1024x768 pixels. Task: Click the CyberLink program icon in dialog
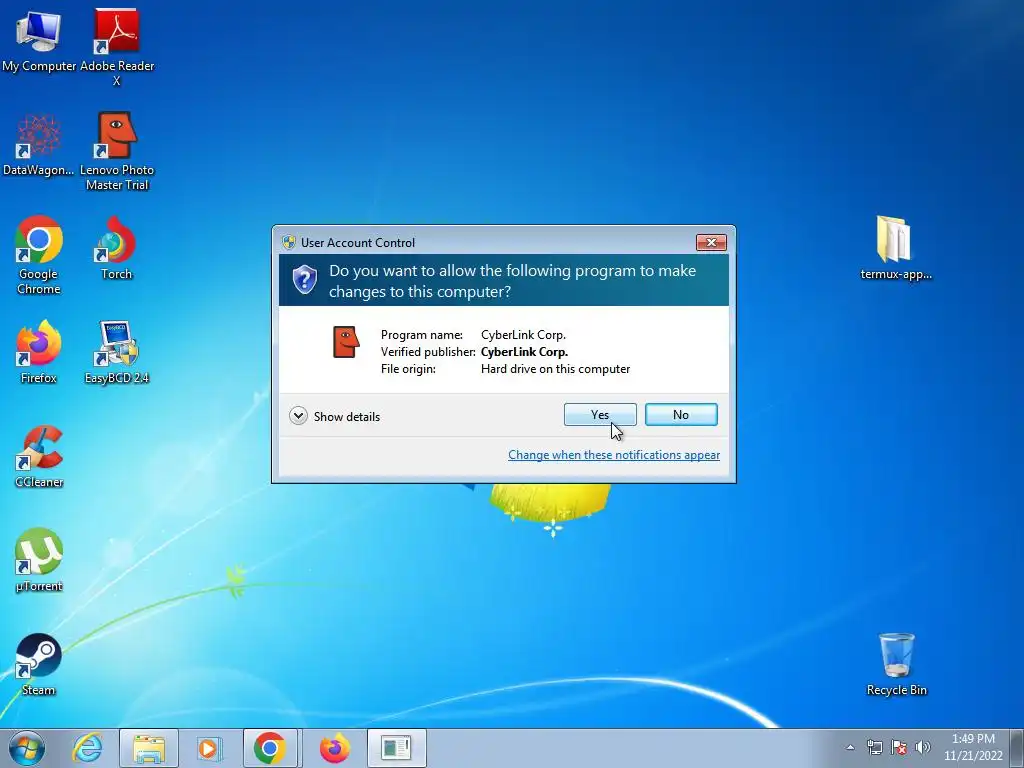click(346, 342)
